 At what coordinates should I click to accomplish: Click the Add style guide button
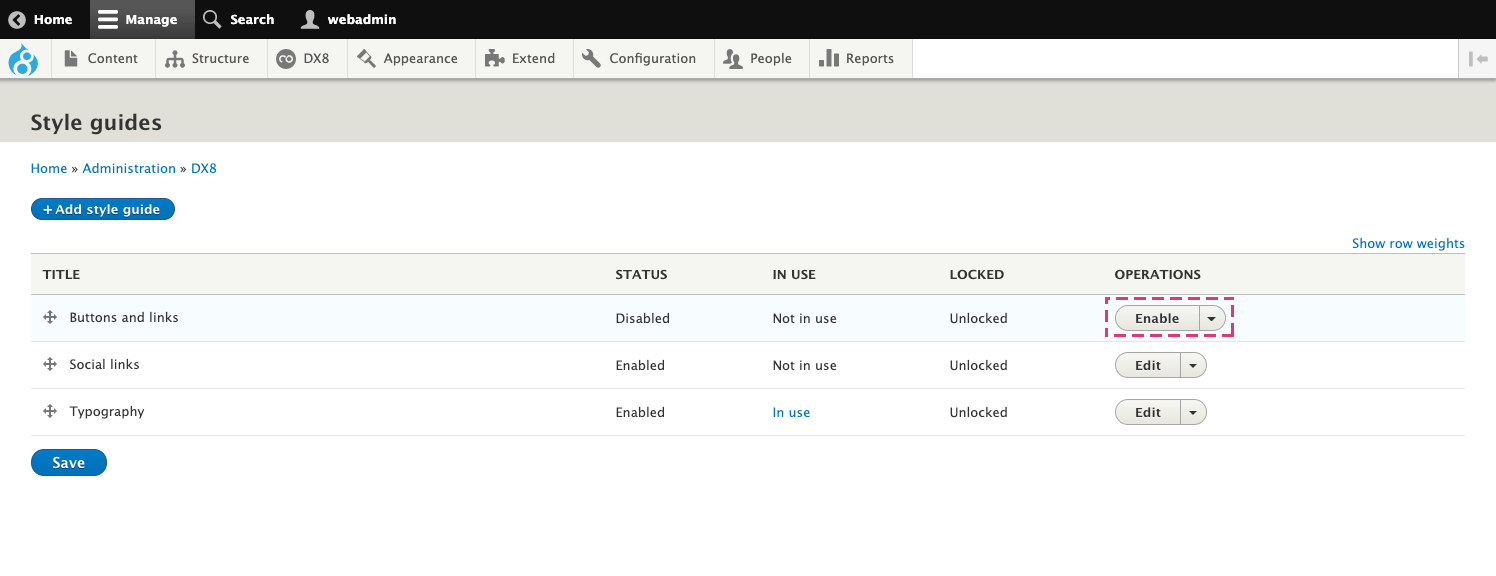tap(103, 209)
